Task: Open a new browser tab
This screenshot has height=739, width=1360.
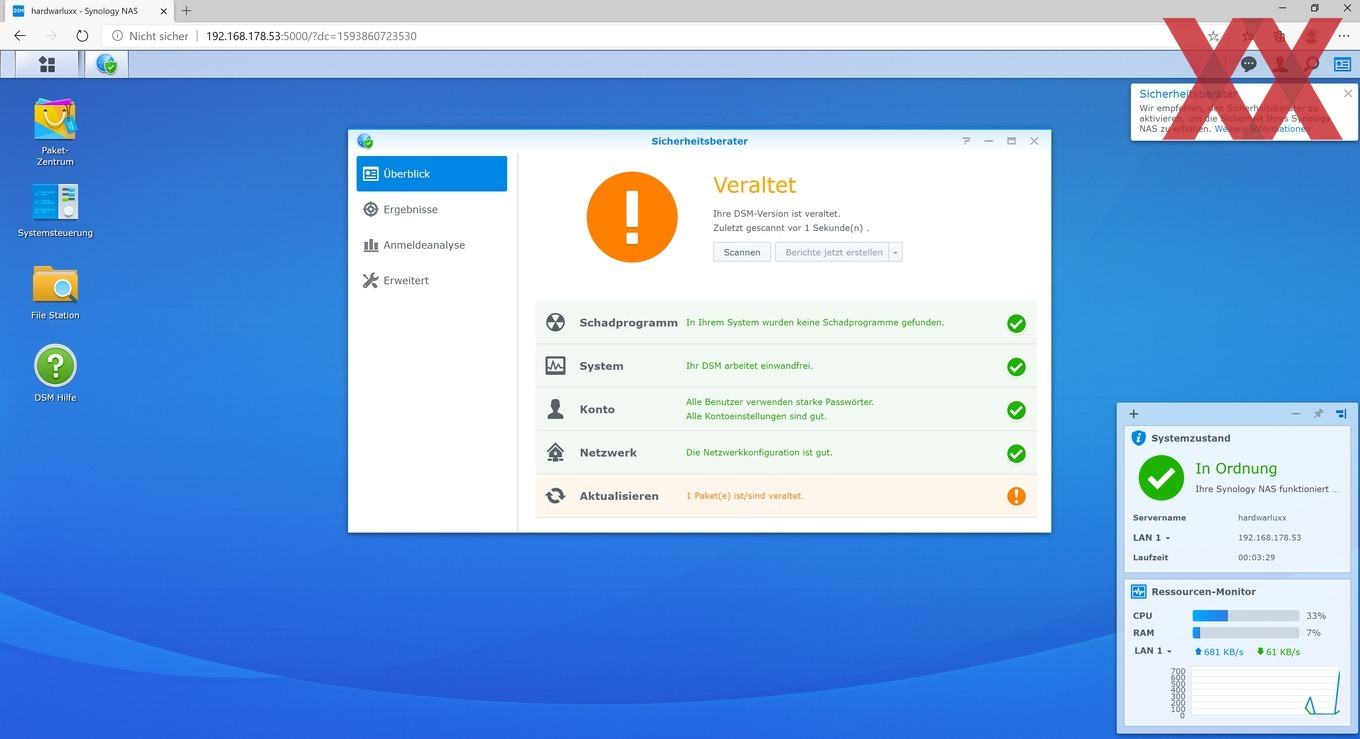Action: (x=186, y=10)
